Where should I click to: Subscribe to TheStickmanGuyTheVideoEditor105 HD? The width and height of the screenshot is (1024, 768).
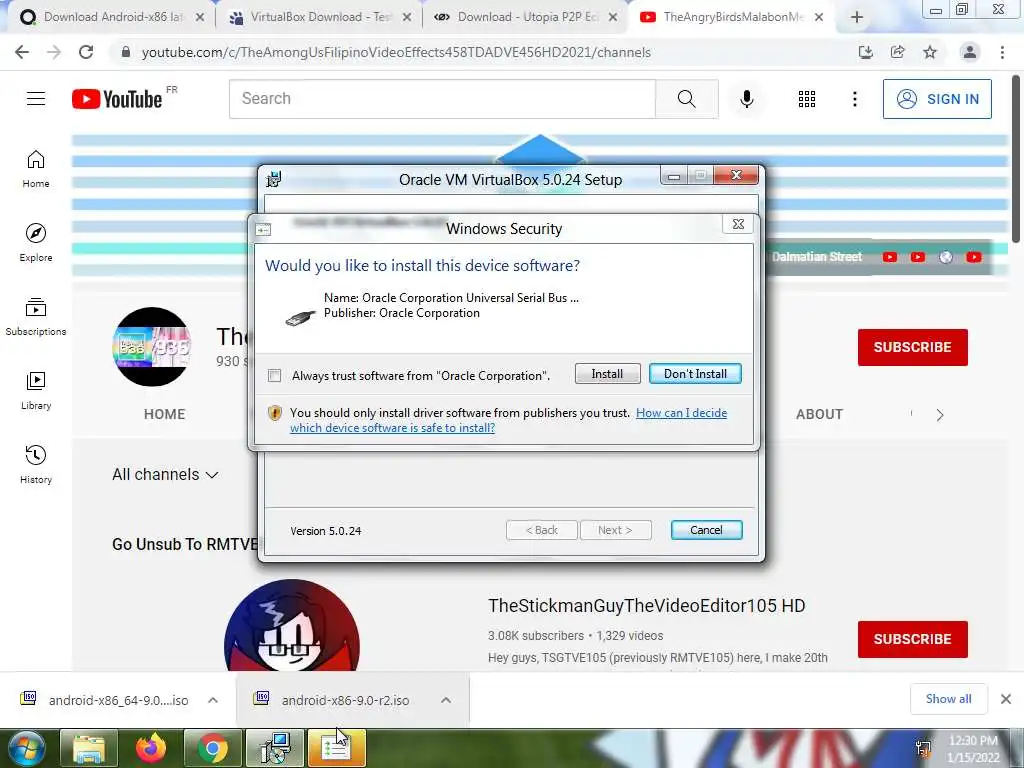pyautogui.click(x=912, y=639)
